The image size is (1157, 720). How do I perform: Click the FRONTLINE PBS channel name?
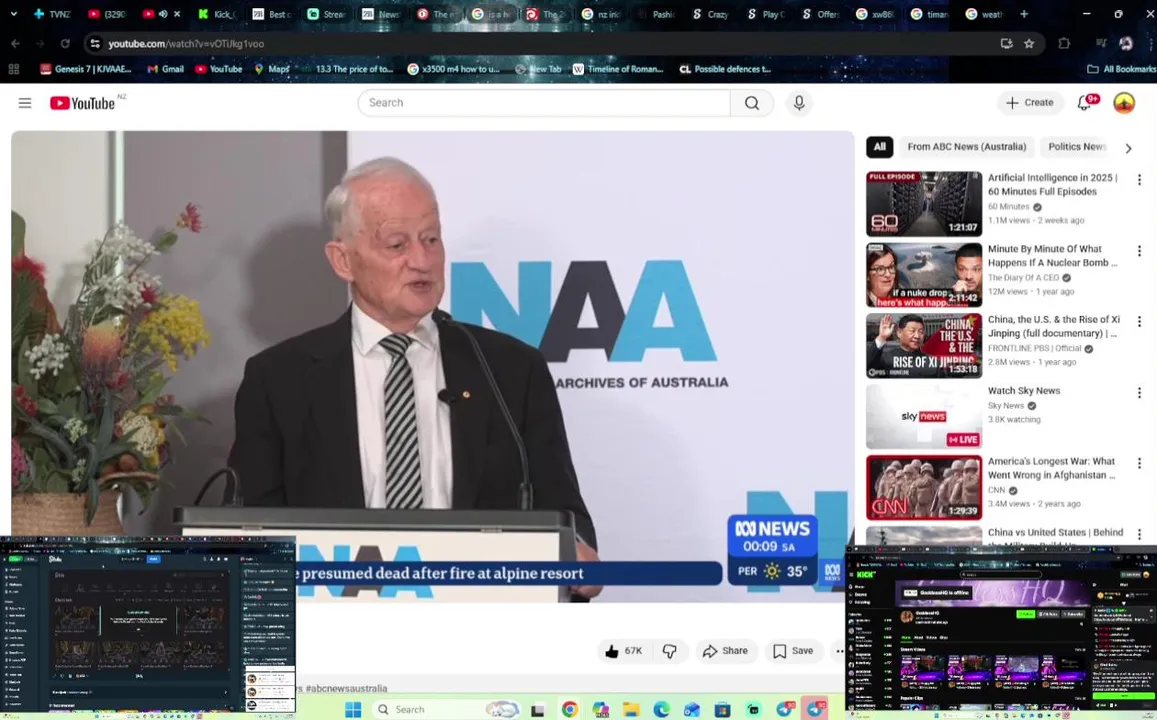pyautogui.click(x=1035, y=348)
